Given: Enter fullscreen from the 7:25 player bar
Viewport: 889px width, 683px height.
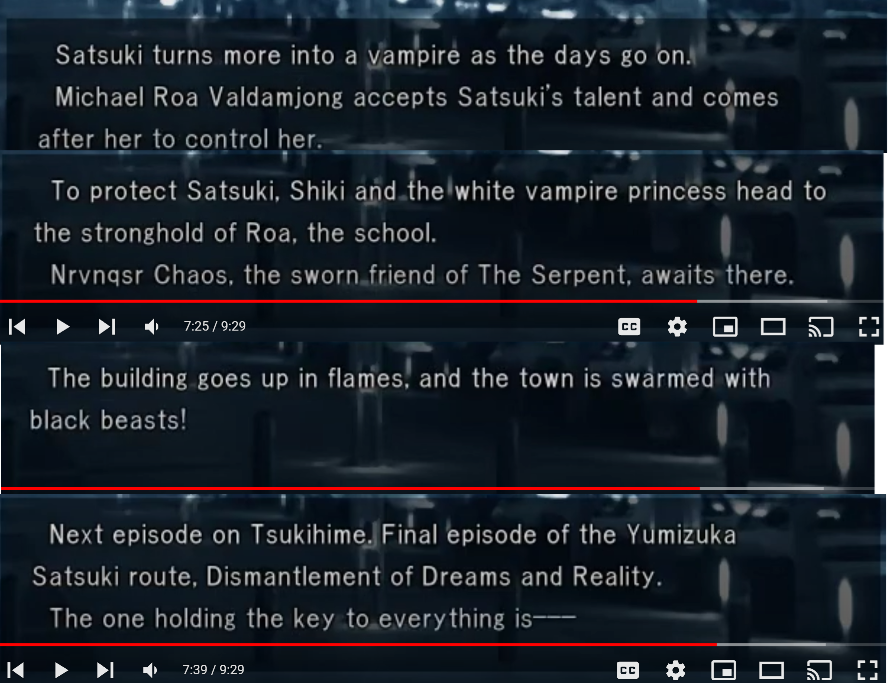Looking at the screenshot, I should tap(869, 326).
